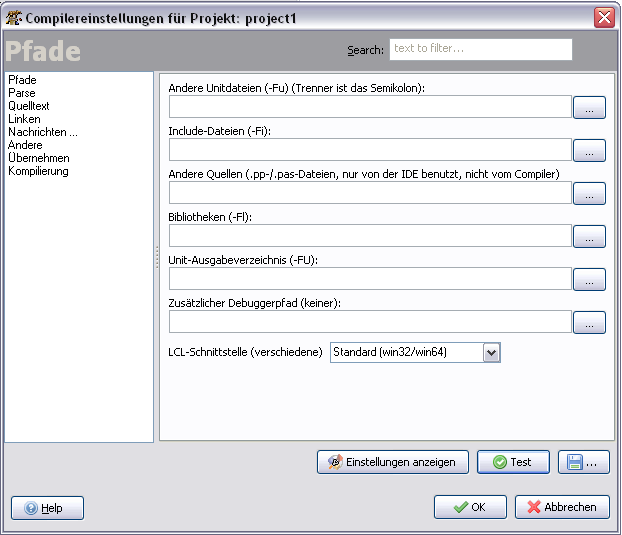
Task: Browse for Andere Unitdateien paths
Action: pos(589,107)
